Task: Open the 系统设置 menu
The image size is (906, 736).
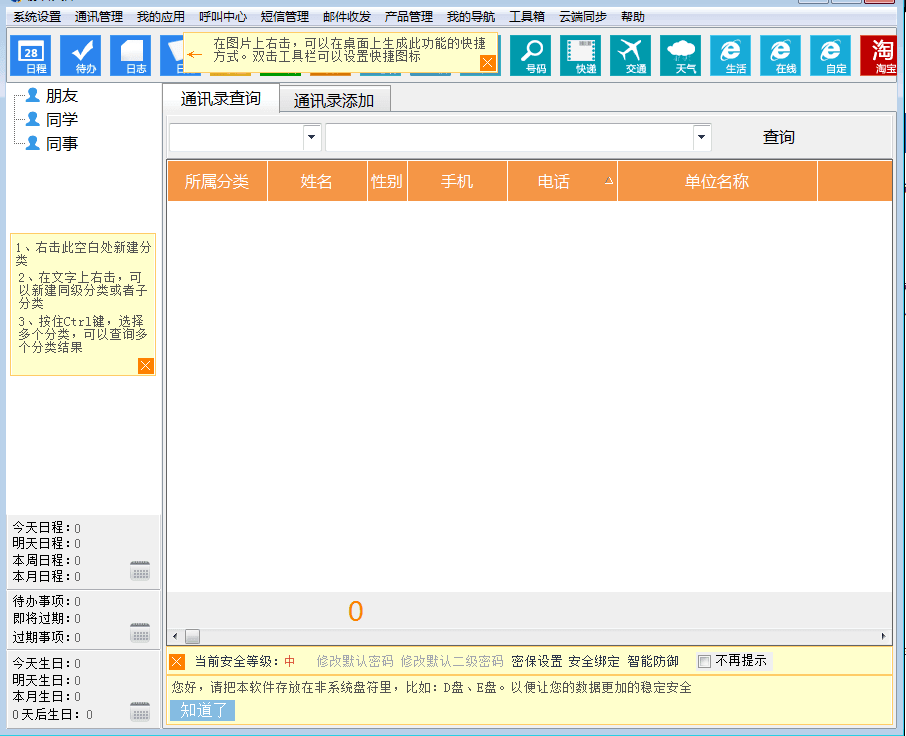Action: (x=37, y=17)
